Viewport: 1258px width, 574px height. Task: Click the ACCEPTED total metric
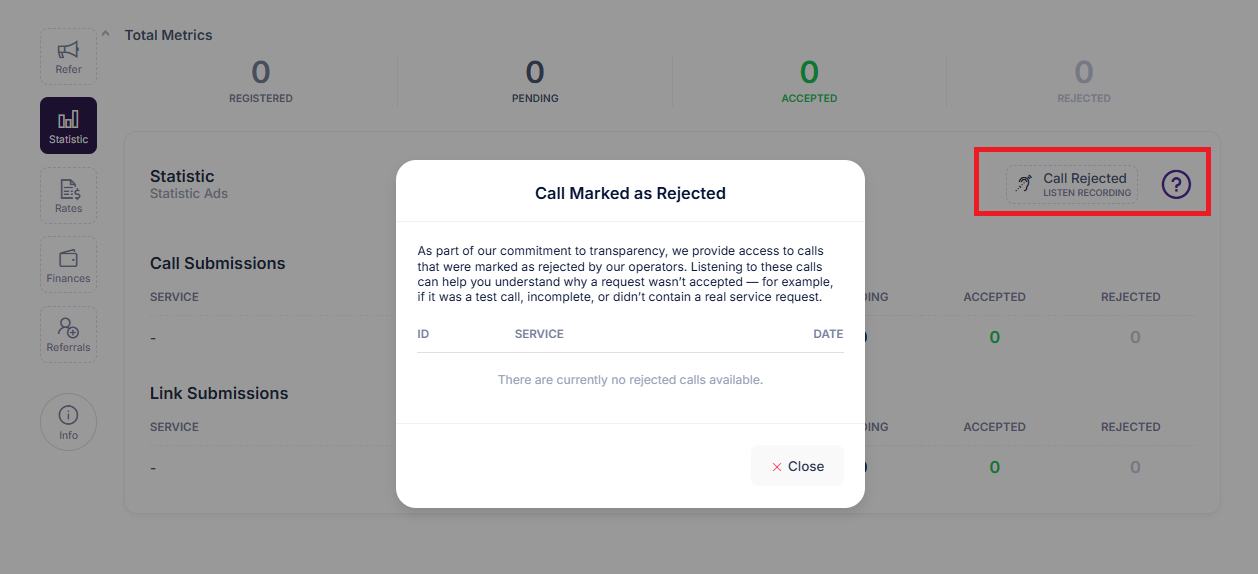point(809,81)
